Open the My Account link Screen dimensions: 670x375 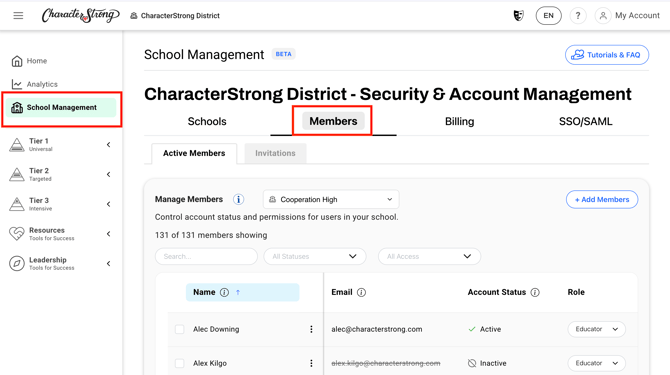(x=637, y=16)
